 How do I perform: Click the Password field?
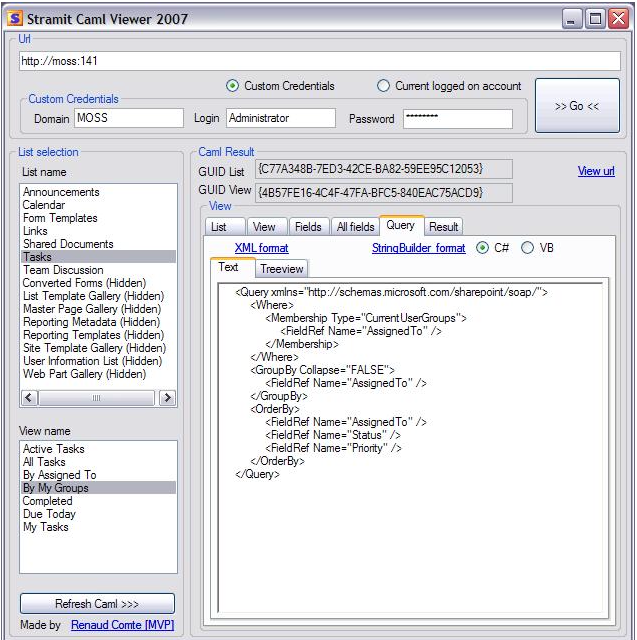(x=458, y=119)
